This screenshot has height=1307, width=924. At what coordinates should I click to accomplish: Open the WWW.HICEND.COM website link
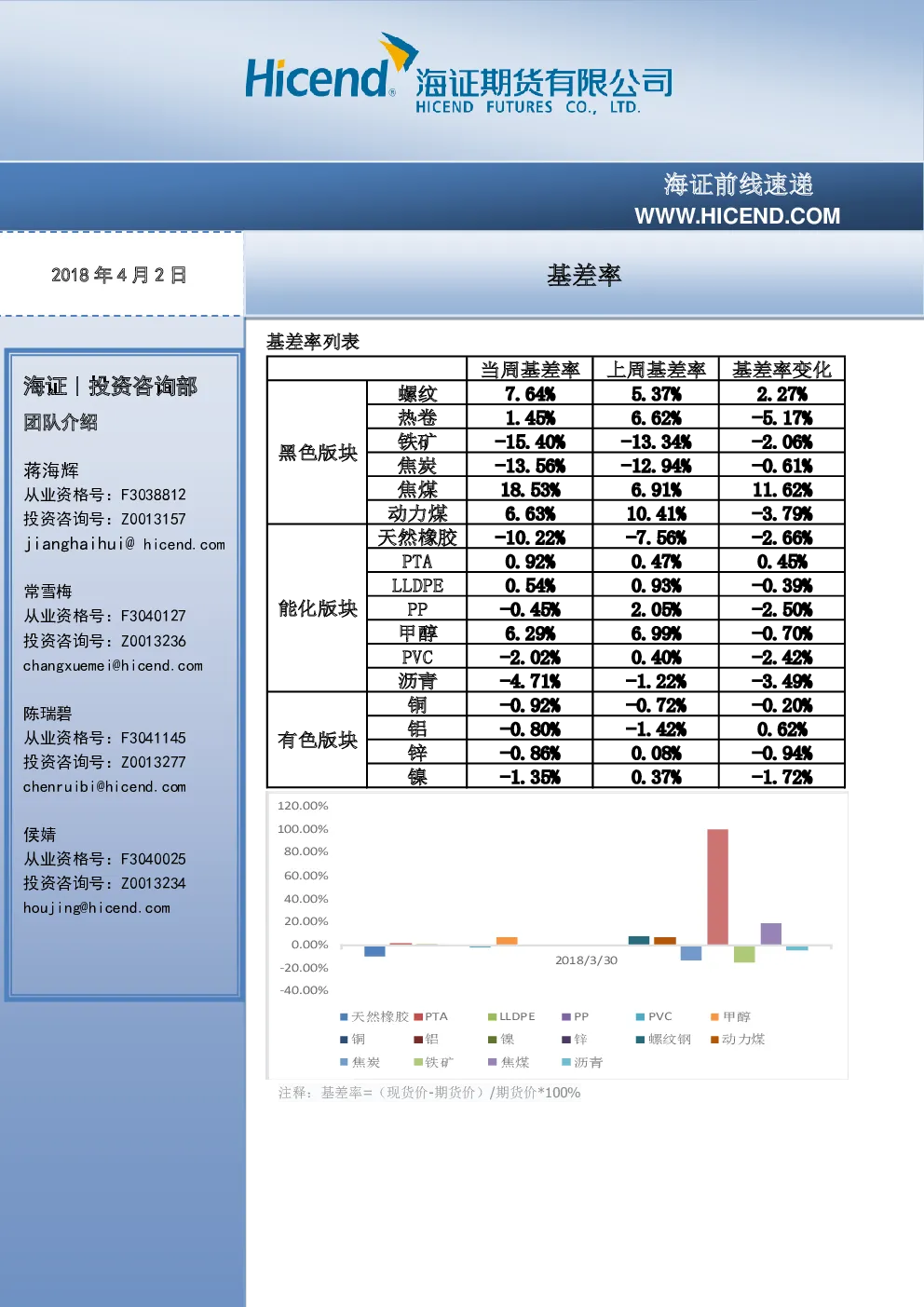coord(737,216)
